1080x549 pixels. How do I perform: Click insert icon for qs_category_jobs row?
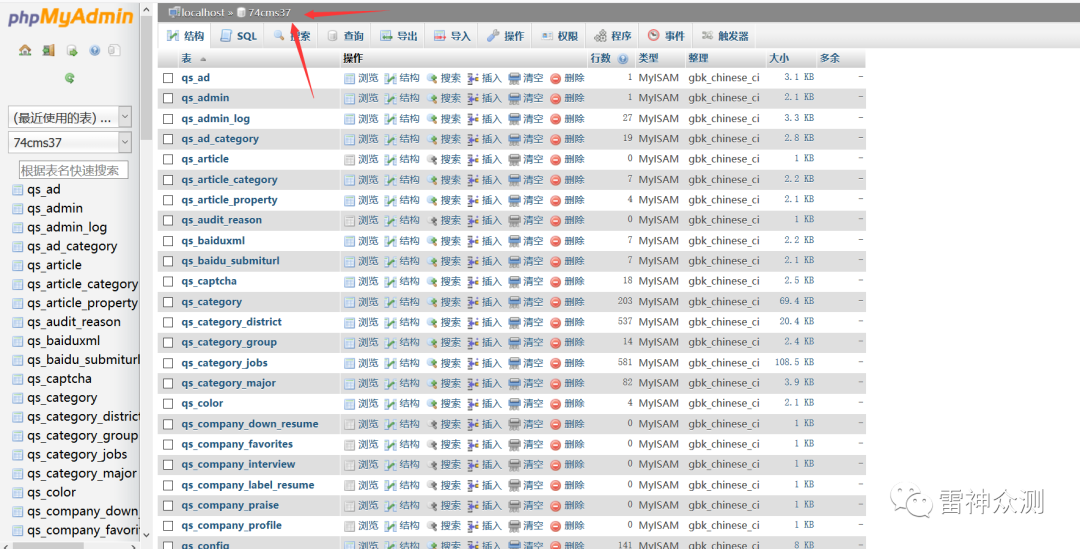[x=473, y=363]
